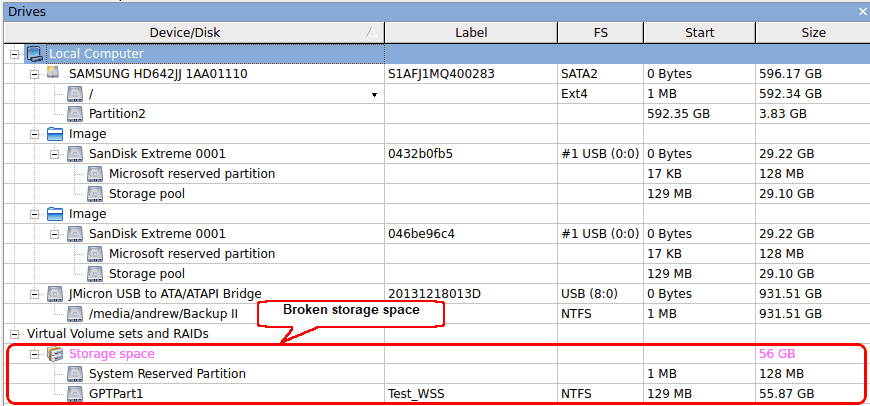Collapse the Storage space node
The width and height of the screenshot is (870, 406).
35,354
